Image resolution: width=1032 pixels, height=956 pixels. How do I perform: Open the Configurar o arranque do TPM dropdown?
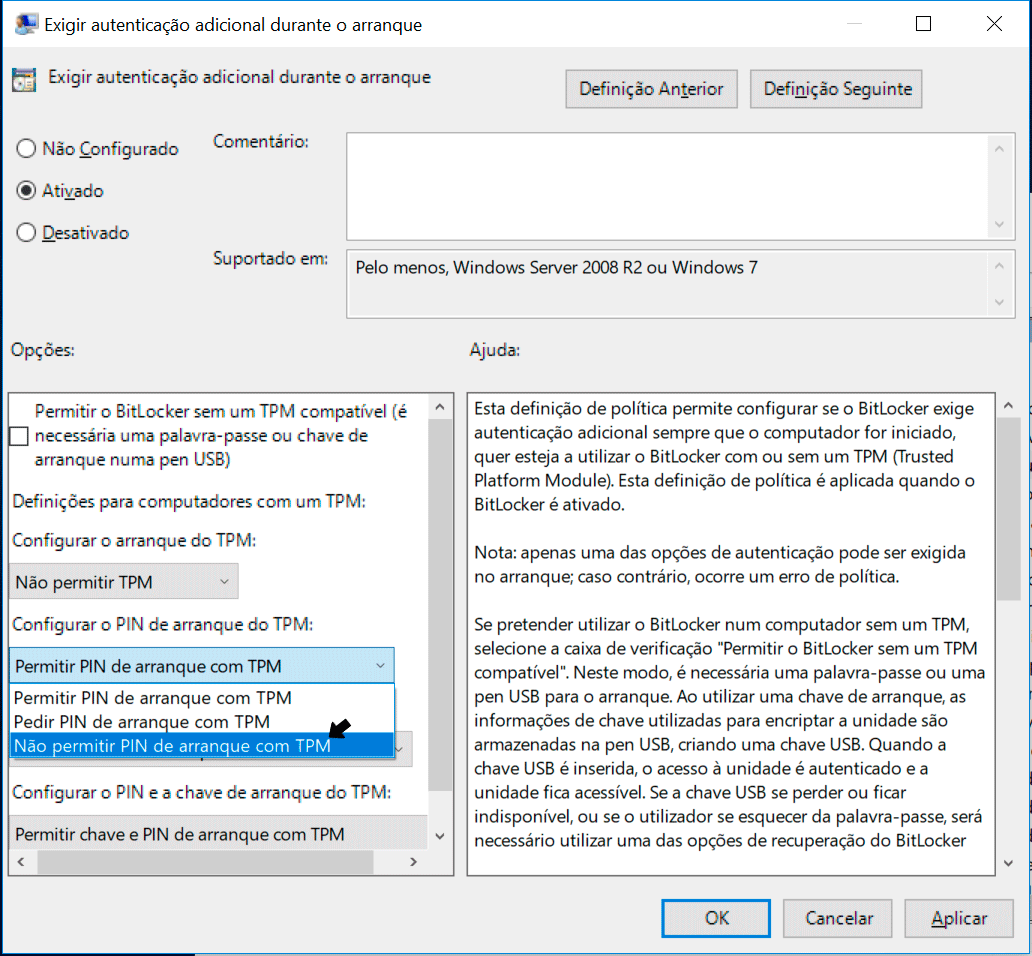tap(124, 582)
